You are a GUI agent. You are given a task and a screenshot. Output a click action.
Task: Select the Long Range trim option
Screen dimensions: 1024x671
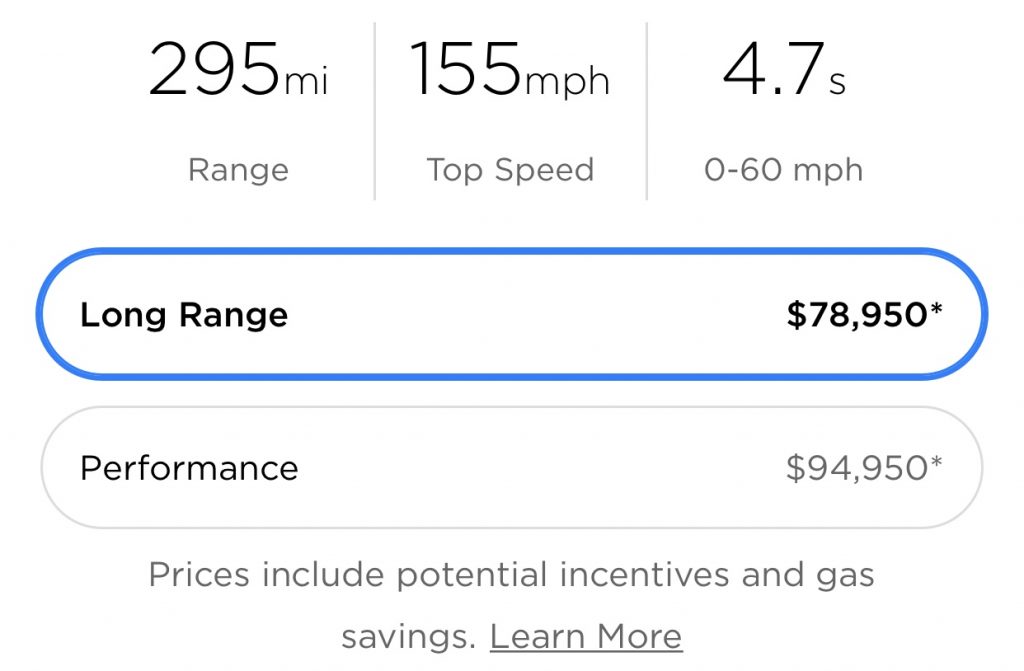coord(512,314)
